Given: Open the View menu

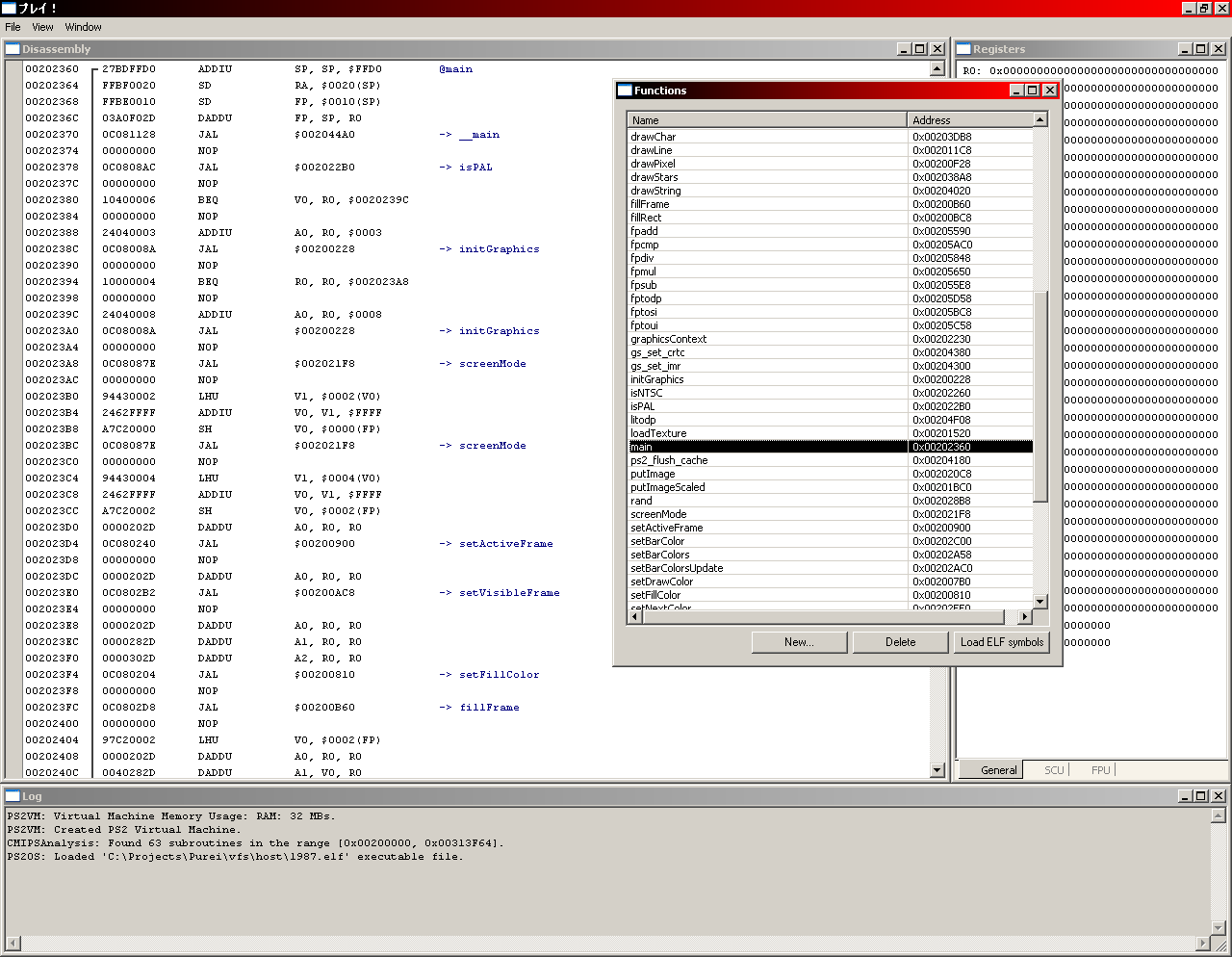Looking at the screenshot, I should click(x=42, y=27).
